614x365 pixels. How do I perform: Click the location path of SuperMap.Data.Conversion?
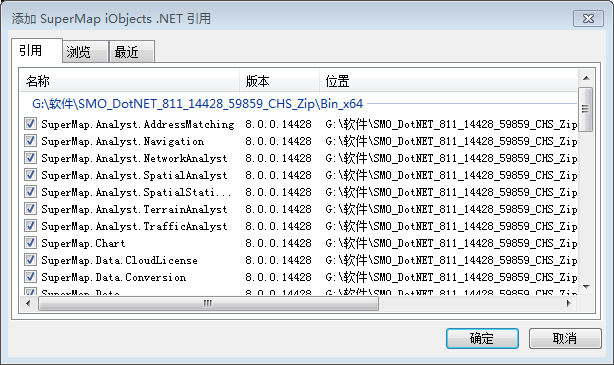click(x=451, y=277)
